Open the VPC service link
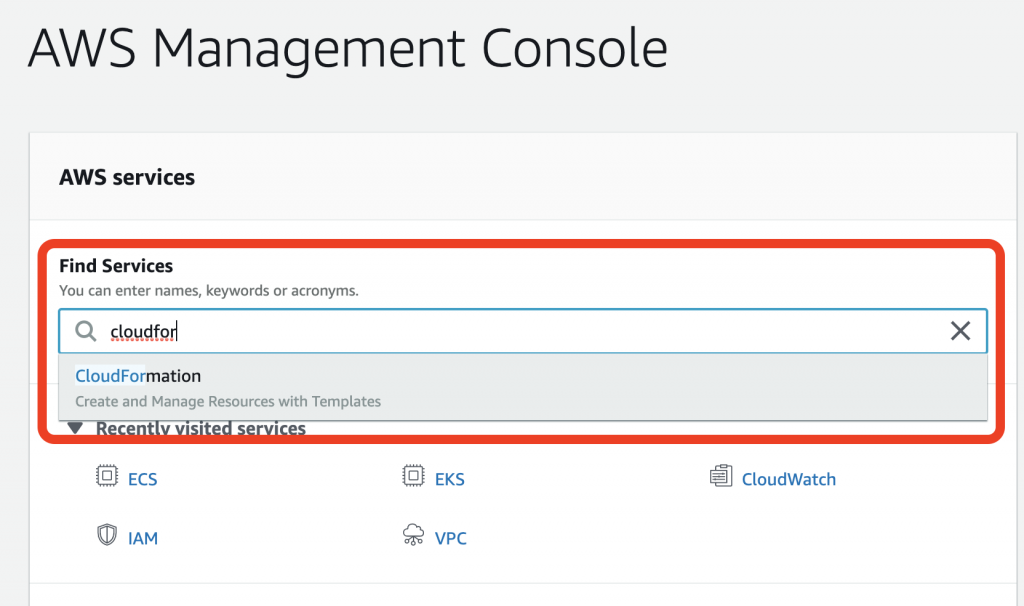 tap(450, 538)
